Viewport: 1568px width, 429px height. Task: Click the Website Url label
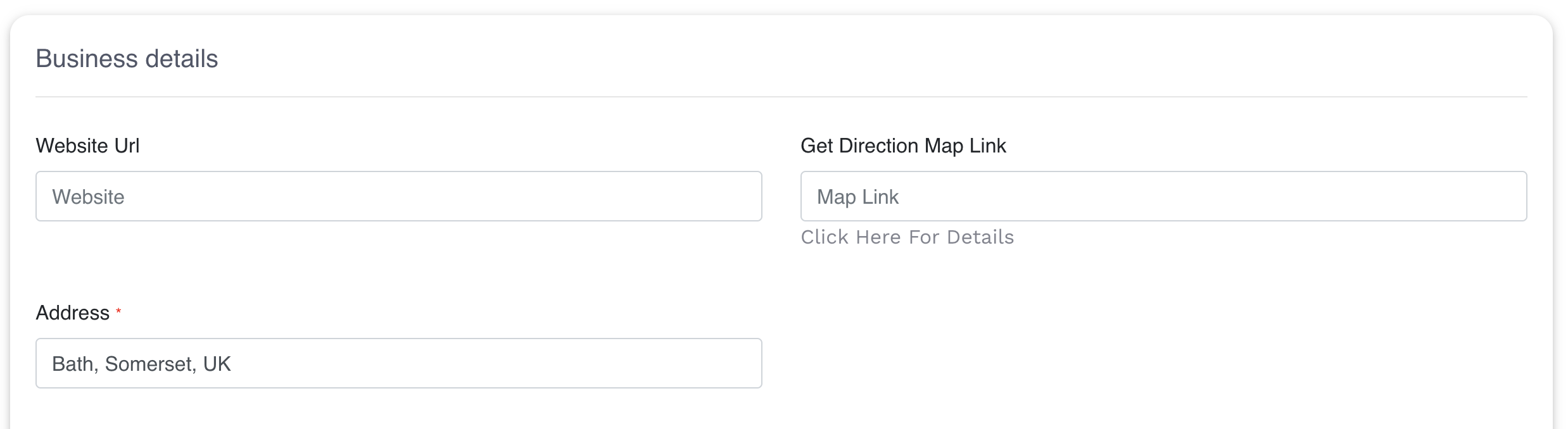[87, 146]
